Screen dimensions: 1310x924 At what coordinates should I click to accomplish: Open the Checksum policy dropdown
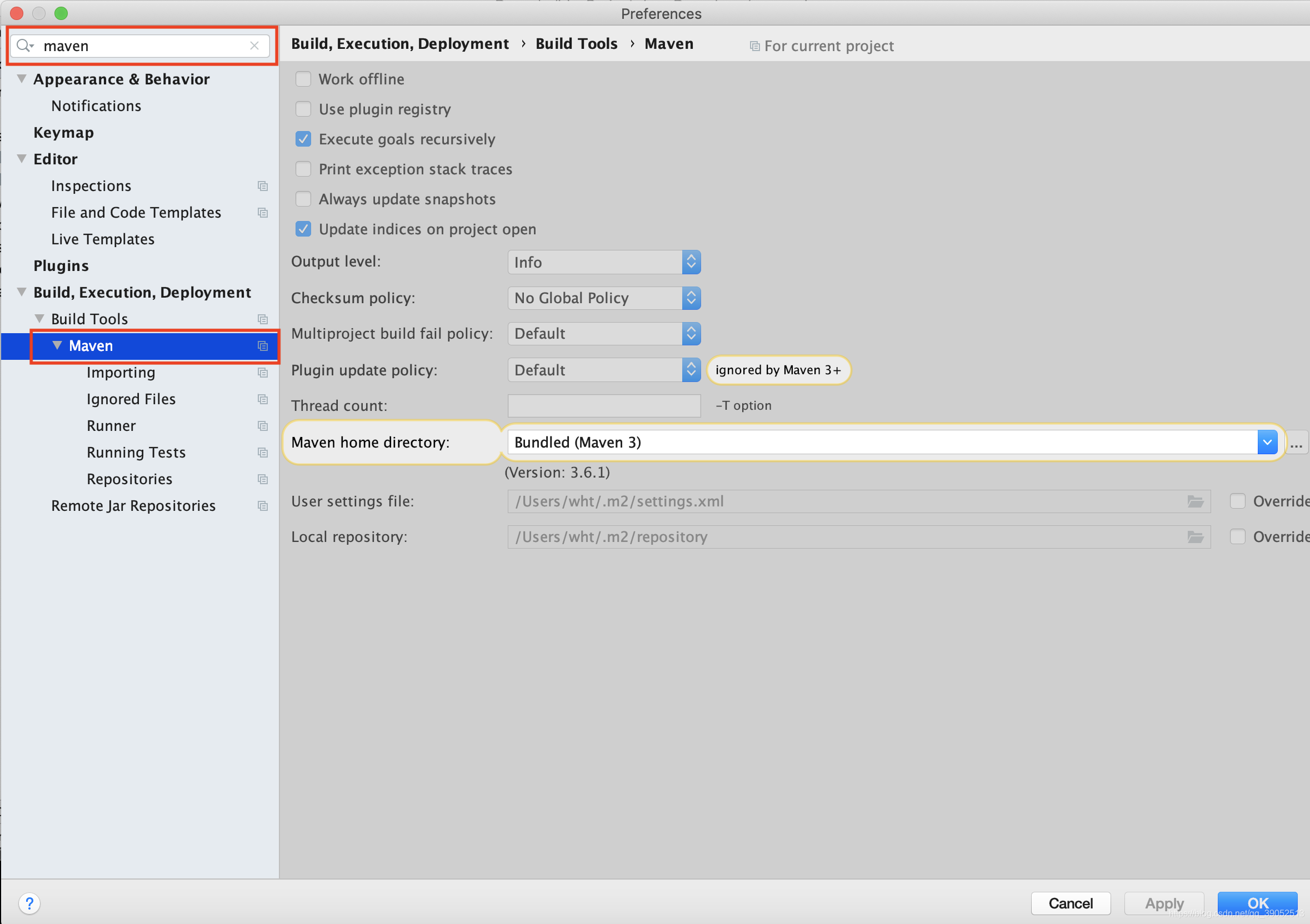(604, 298)
